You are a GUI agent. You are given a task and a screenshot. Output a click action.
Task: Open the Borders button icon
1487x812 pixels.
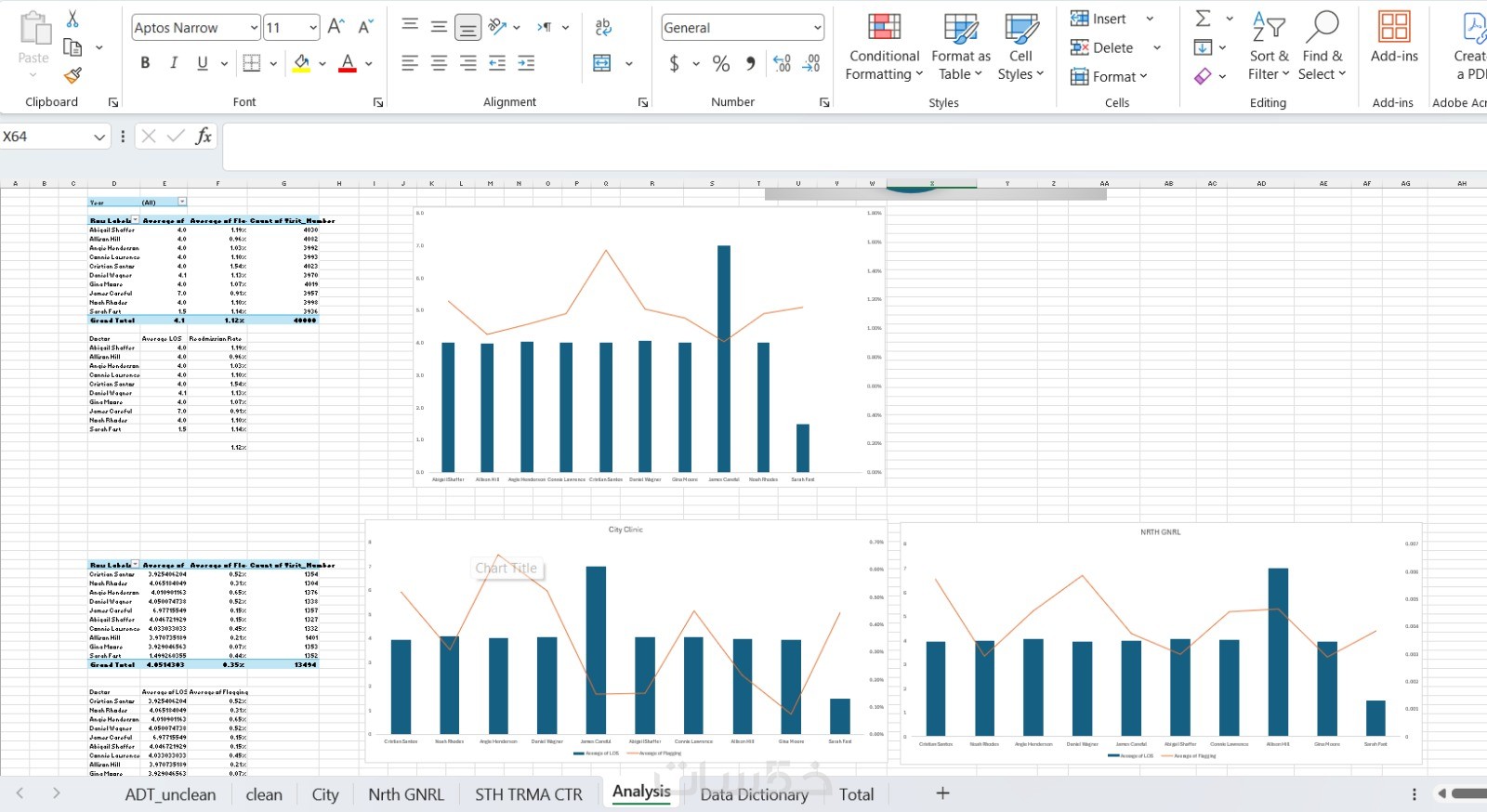[251, 63]
